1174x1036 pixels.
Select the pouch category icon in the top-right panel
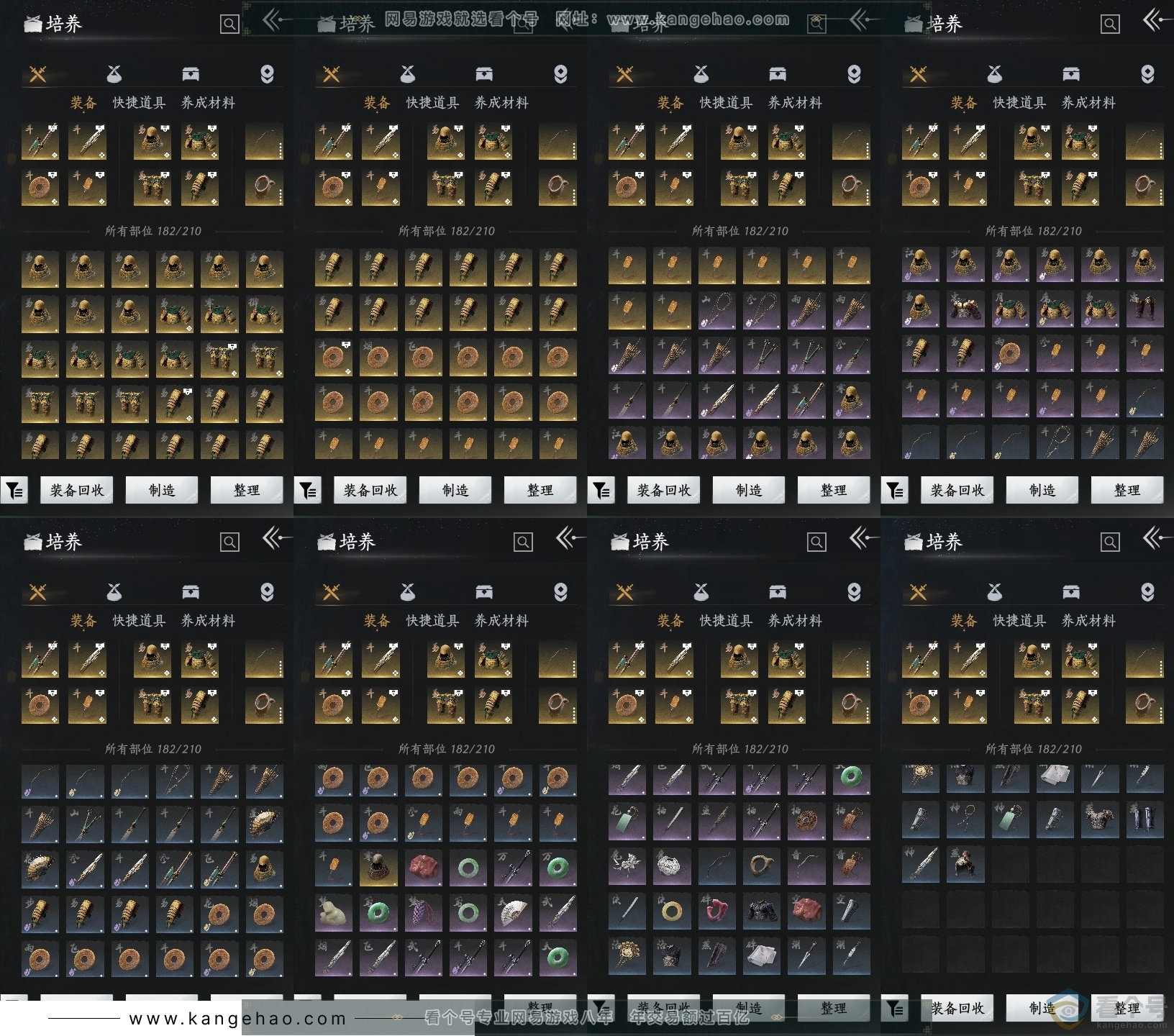tap(995, 74)
